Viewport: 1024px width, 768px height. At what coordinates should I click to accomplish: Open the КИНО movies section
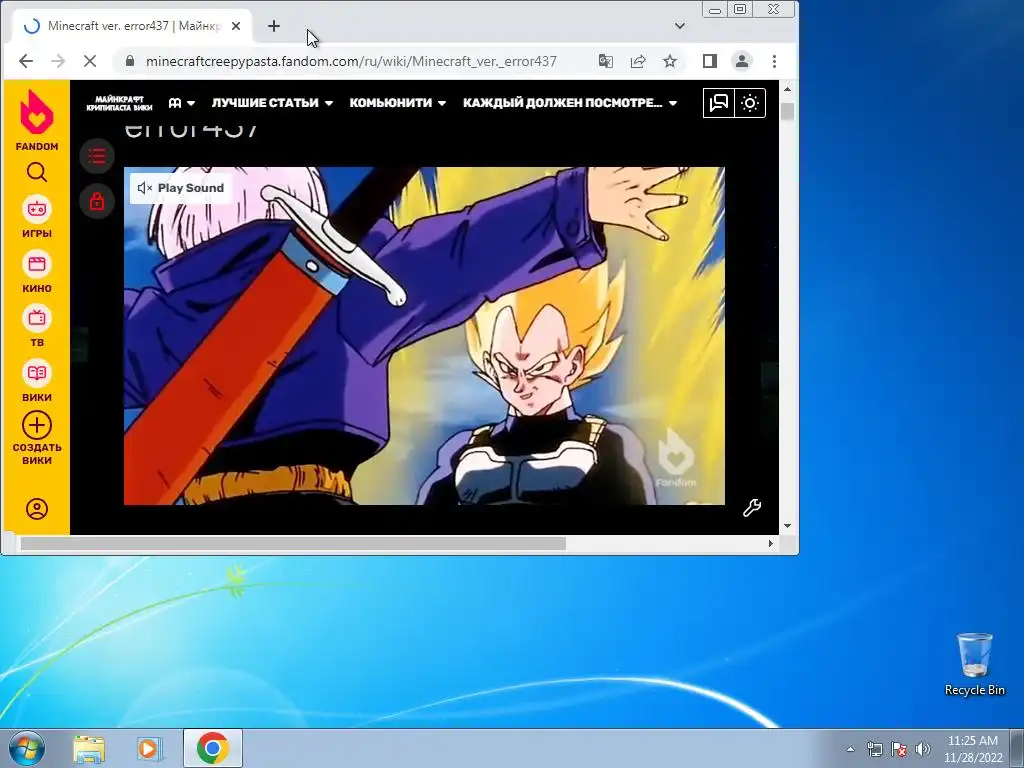tap(37, 272)
